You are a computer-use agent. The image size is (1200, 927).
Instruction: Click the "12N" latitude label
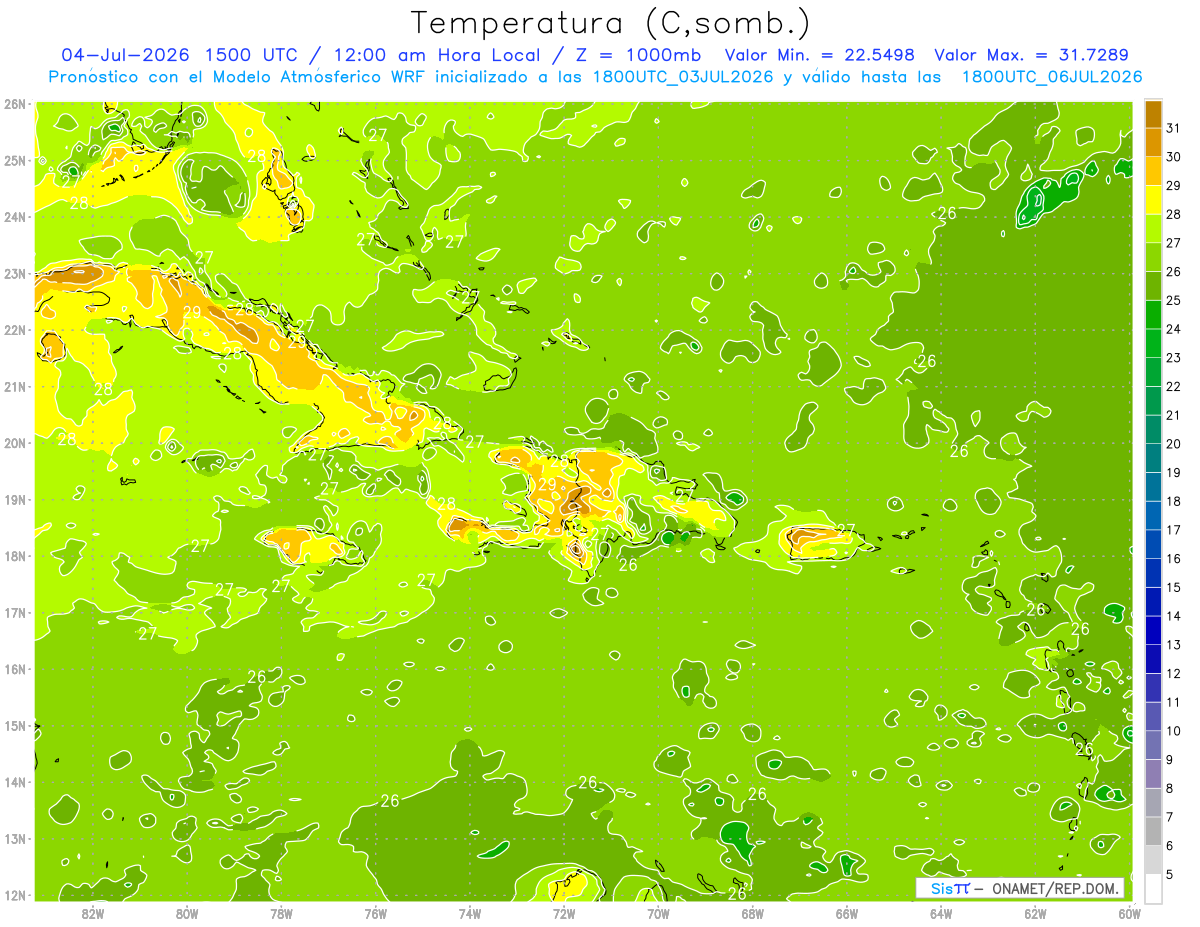pos(14,895)
